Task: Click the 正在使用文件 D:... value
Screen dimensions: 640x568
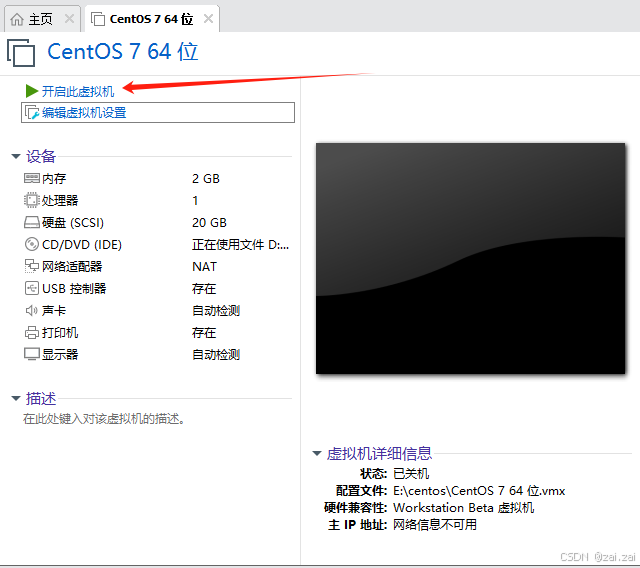Action: (x=240, y=244)
